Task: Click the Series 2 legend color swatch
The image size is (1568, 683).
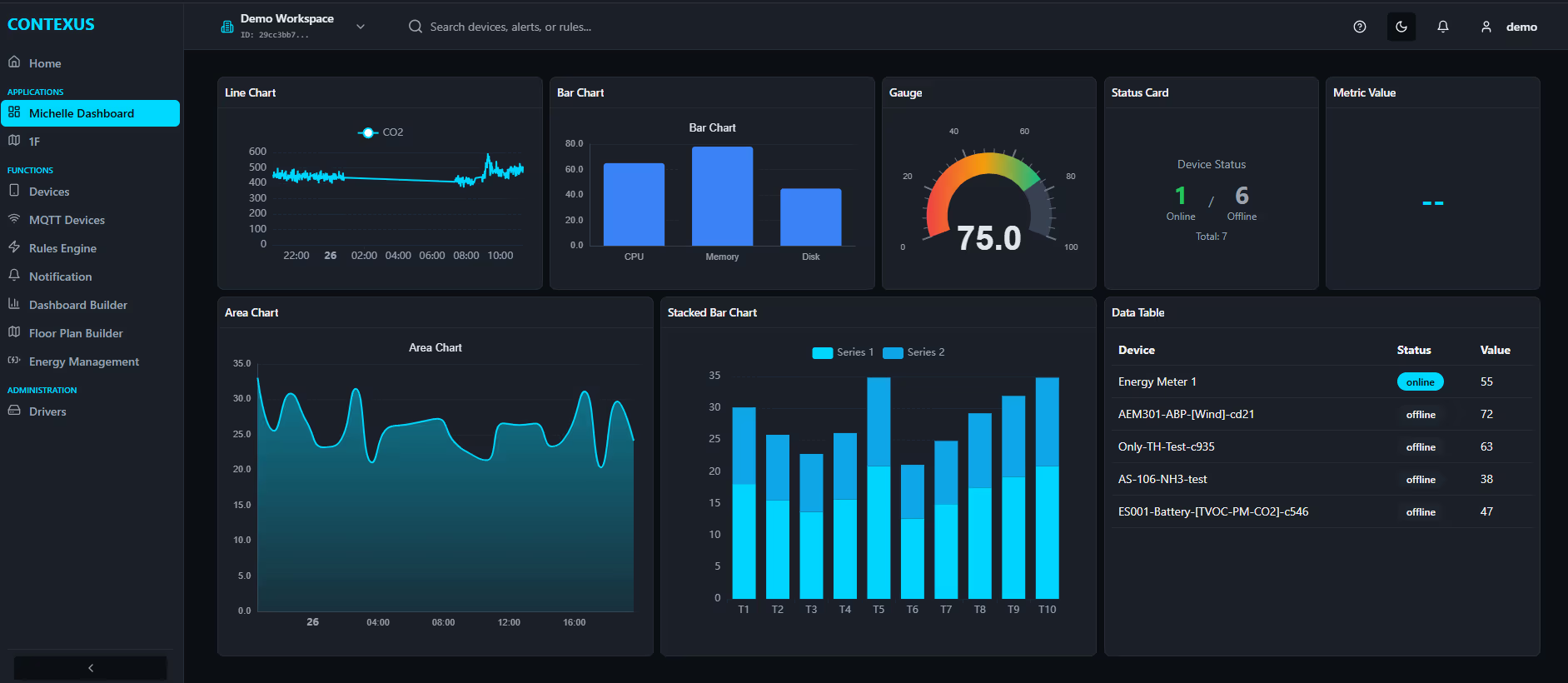Action: click(893, 352)
